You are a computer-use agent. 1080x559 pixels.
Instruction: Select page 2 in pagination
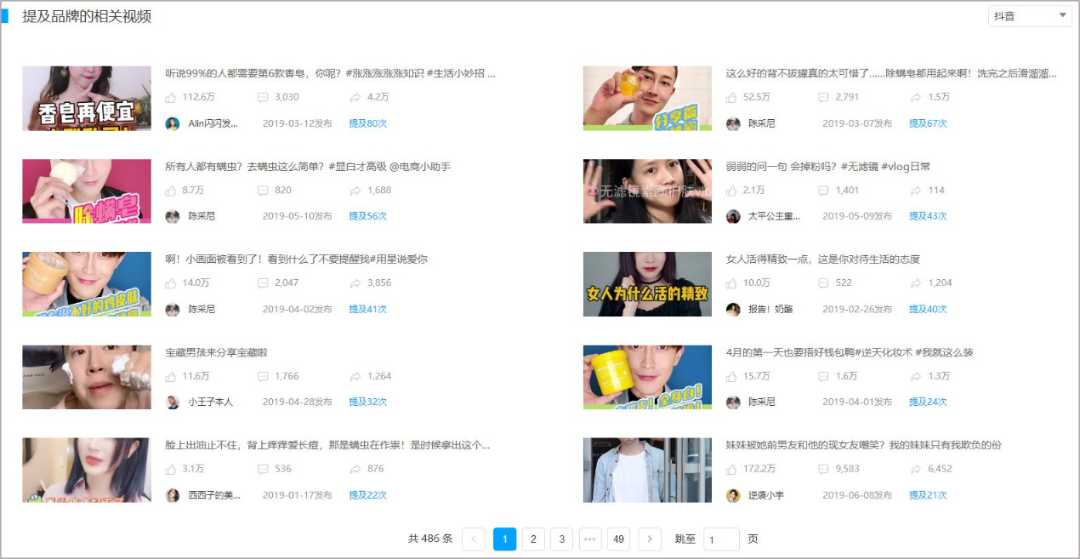(533, 538)
